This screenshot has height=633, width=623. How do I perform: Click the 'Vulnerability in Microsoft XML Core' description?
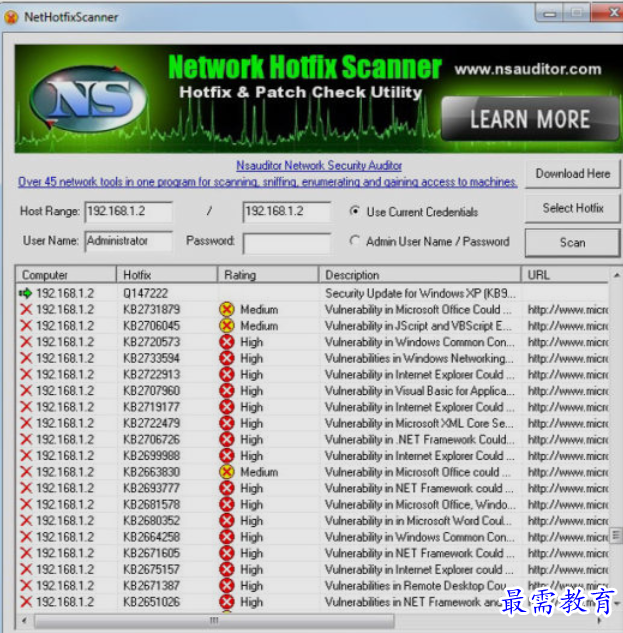(x=420, y=423)
